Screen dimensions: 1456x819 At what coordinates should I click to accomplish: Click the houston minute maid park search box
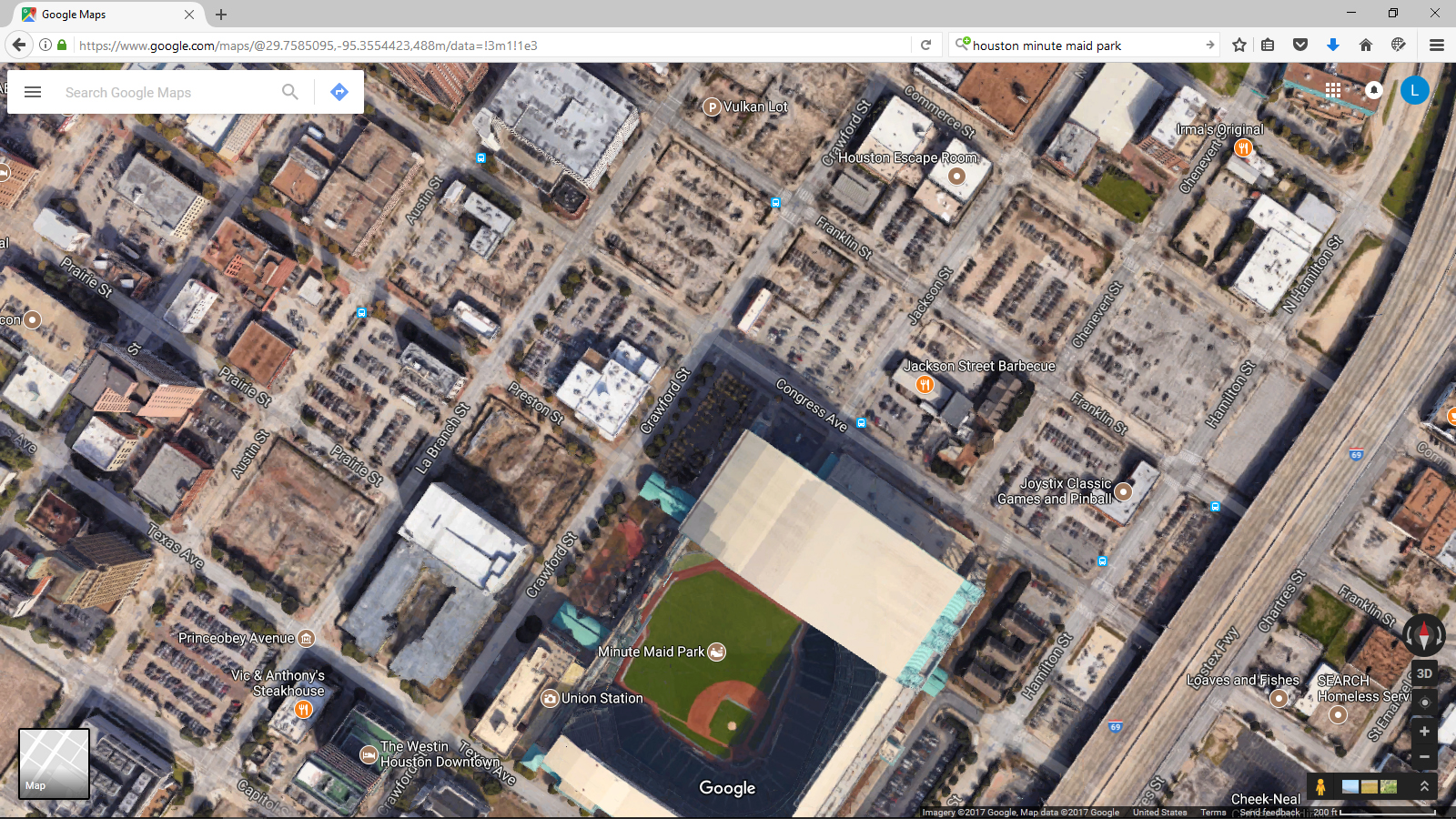coord(1083,45)
